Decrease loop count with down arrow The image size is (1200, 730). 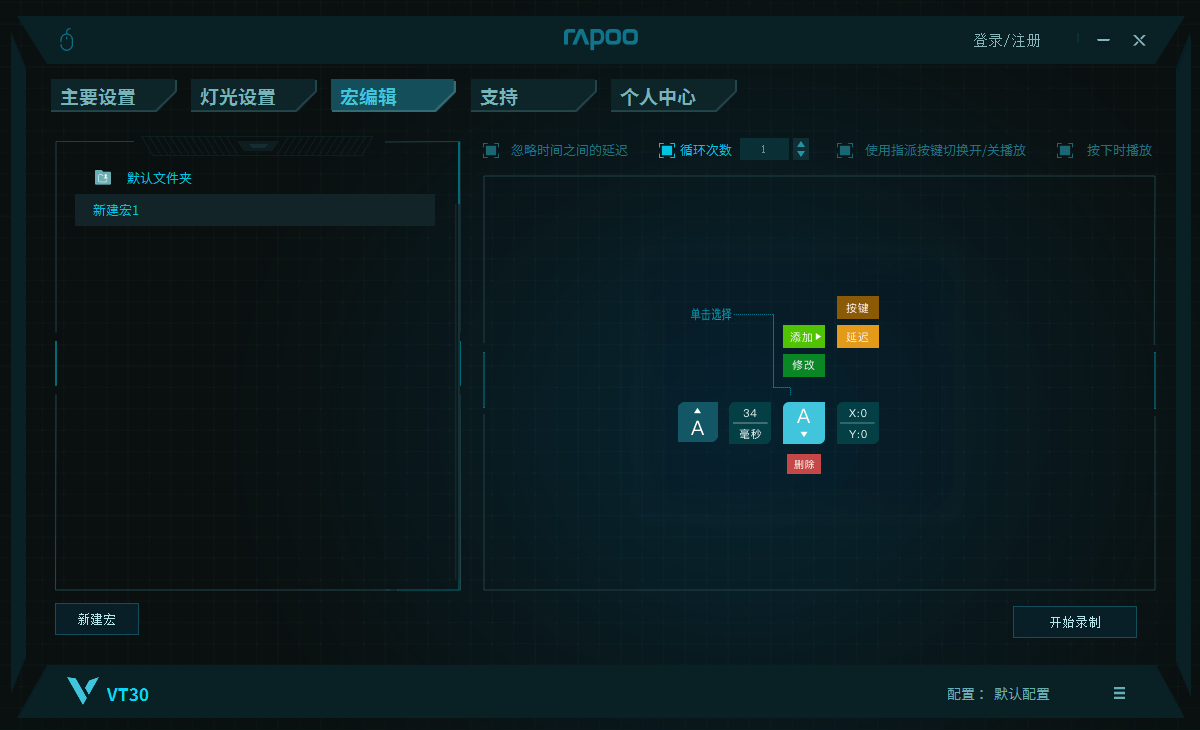(x=801, y=155)
